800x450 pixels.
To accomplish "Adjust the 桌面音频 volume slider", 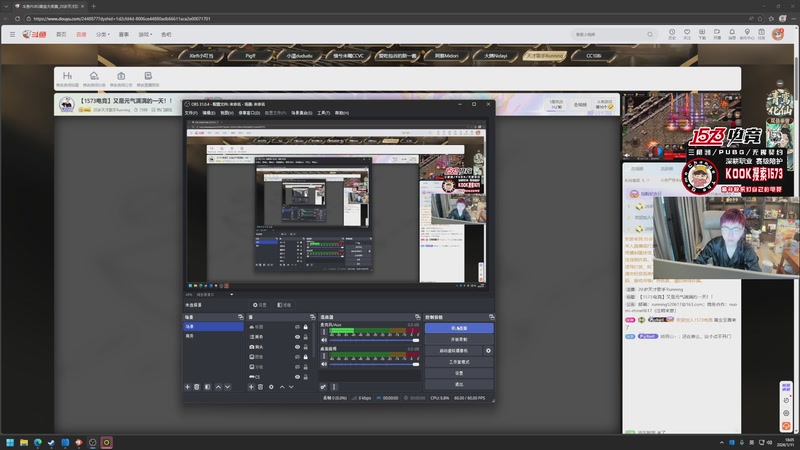I will tap(374, 364).
